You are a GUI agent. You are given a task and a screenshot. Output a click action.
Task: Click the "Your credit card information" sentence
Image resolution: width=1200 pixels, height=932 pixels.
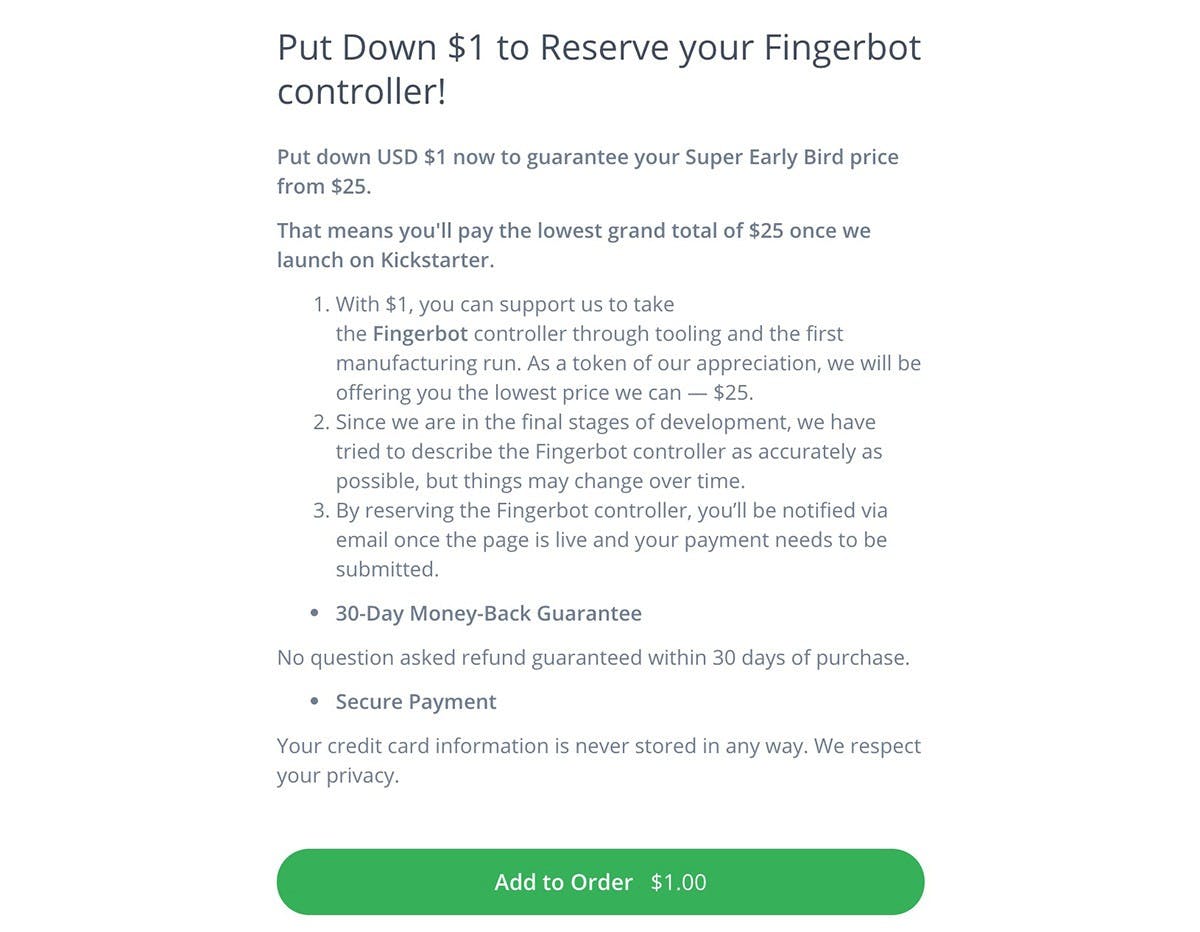(598, 746)
